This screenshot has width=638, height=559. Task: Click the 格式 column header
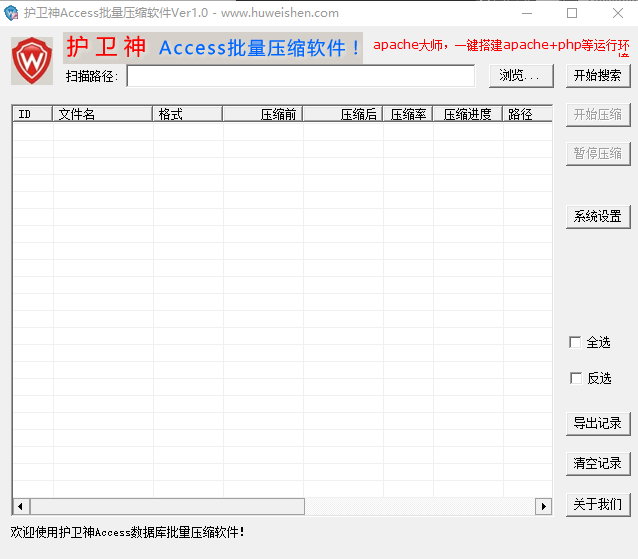pos(187,114)
